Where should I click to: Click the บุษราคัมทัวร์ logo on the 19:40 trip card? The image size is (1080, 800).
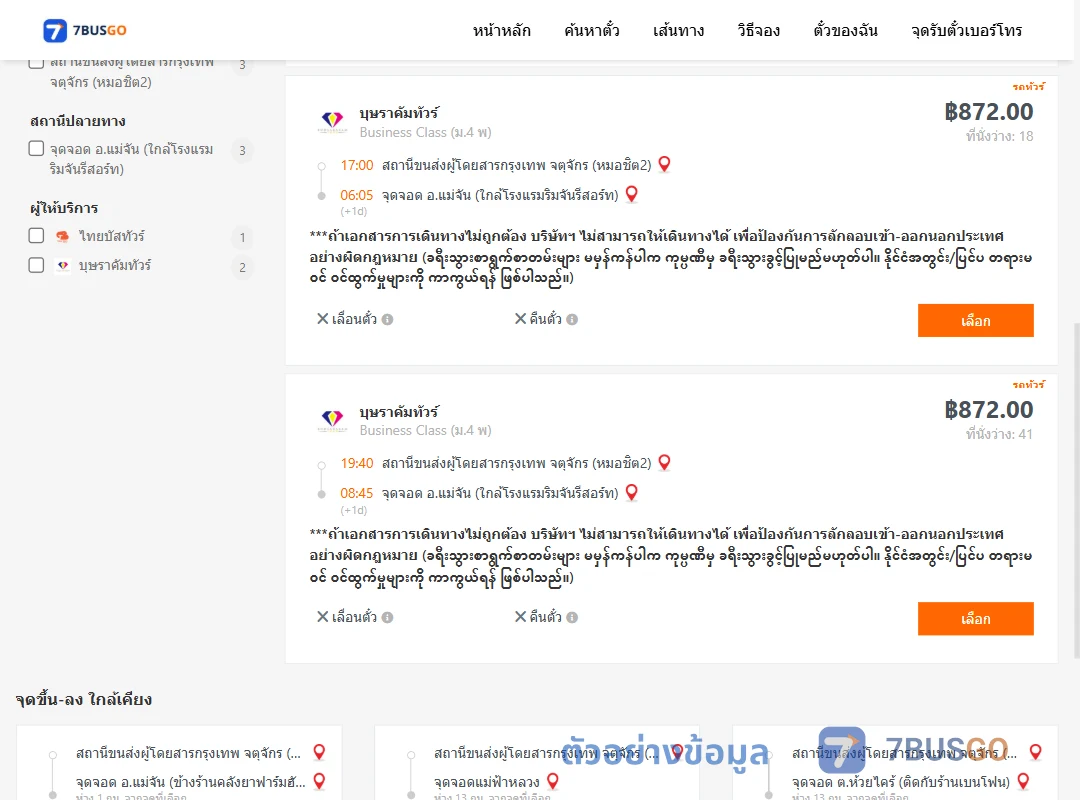pos(333,420)
